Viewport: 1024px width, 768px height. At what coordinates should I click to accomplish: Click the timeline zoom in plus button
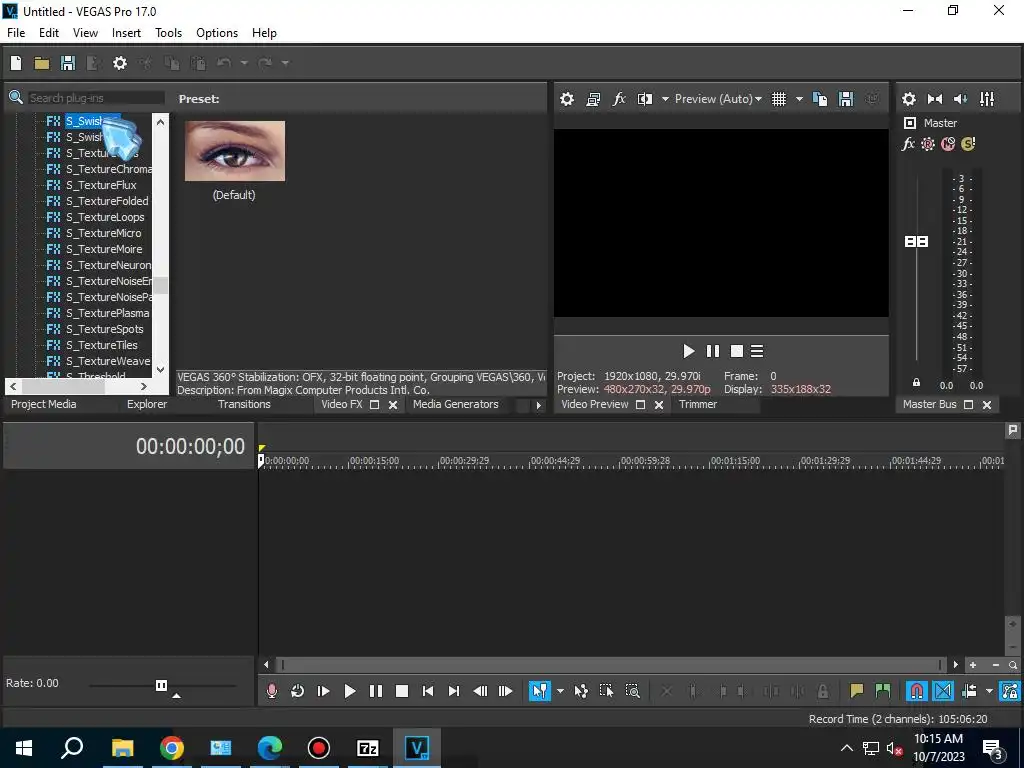coord(973,665)
